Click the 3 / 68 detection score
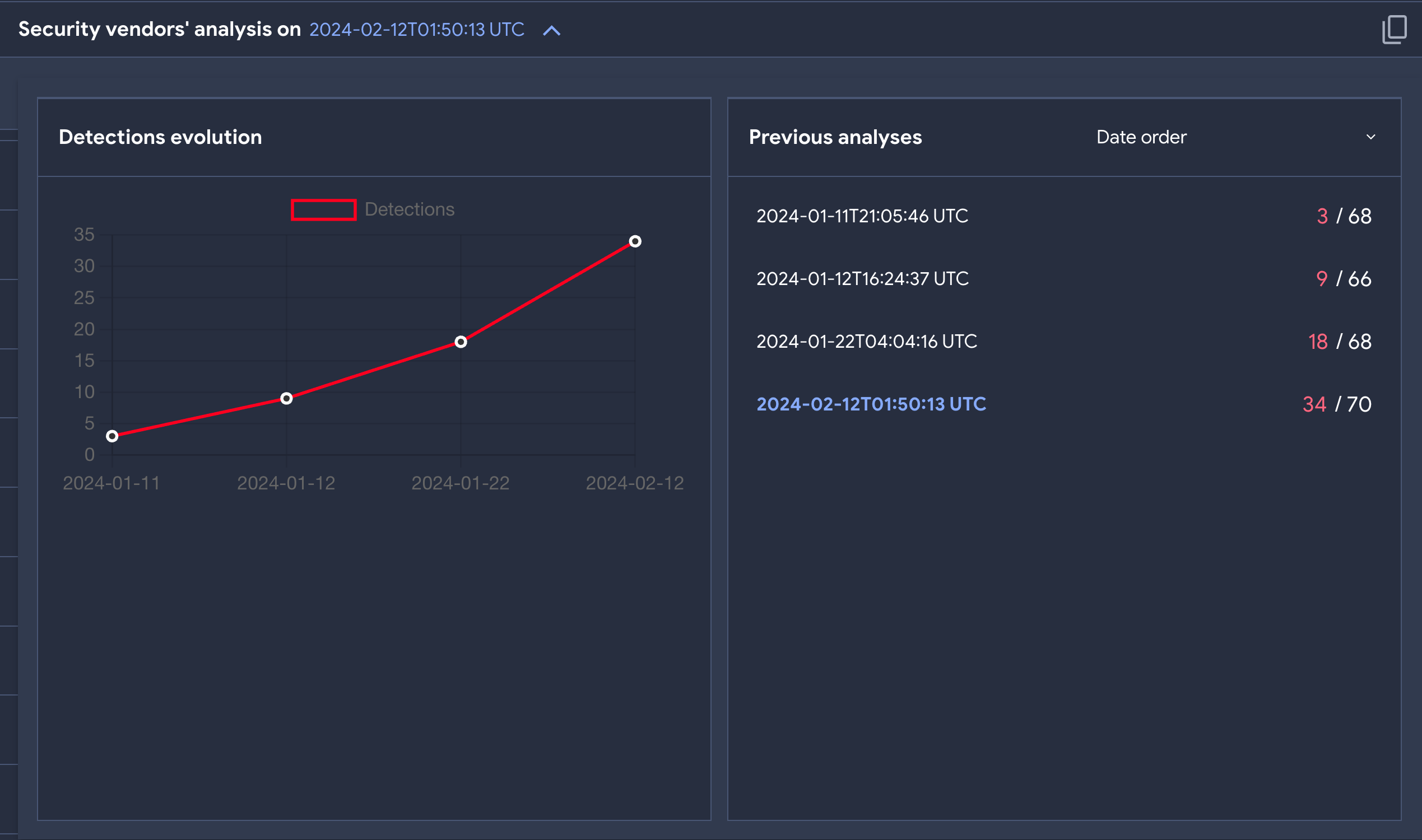The image size is (1422, 840). [x=1344, y=216]
